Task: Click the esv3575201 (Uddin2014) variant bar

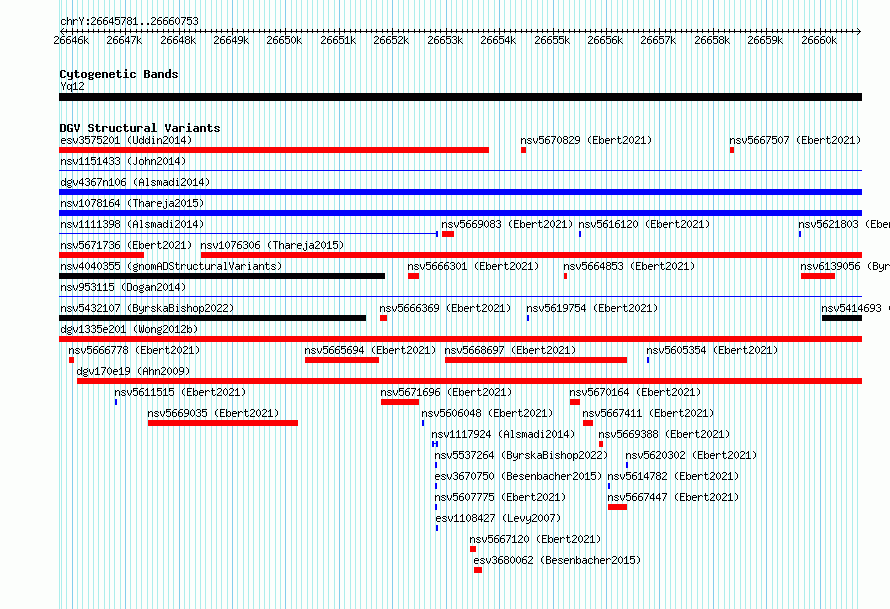Action: tap(274, 150)
